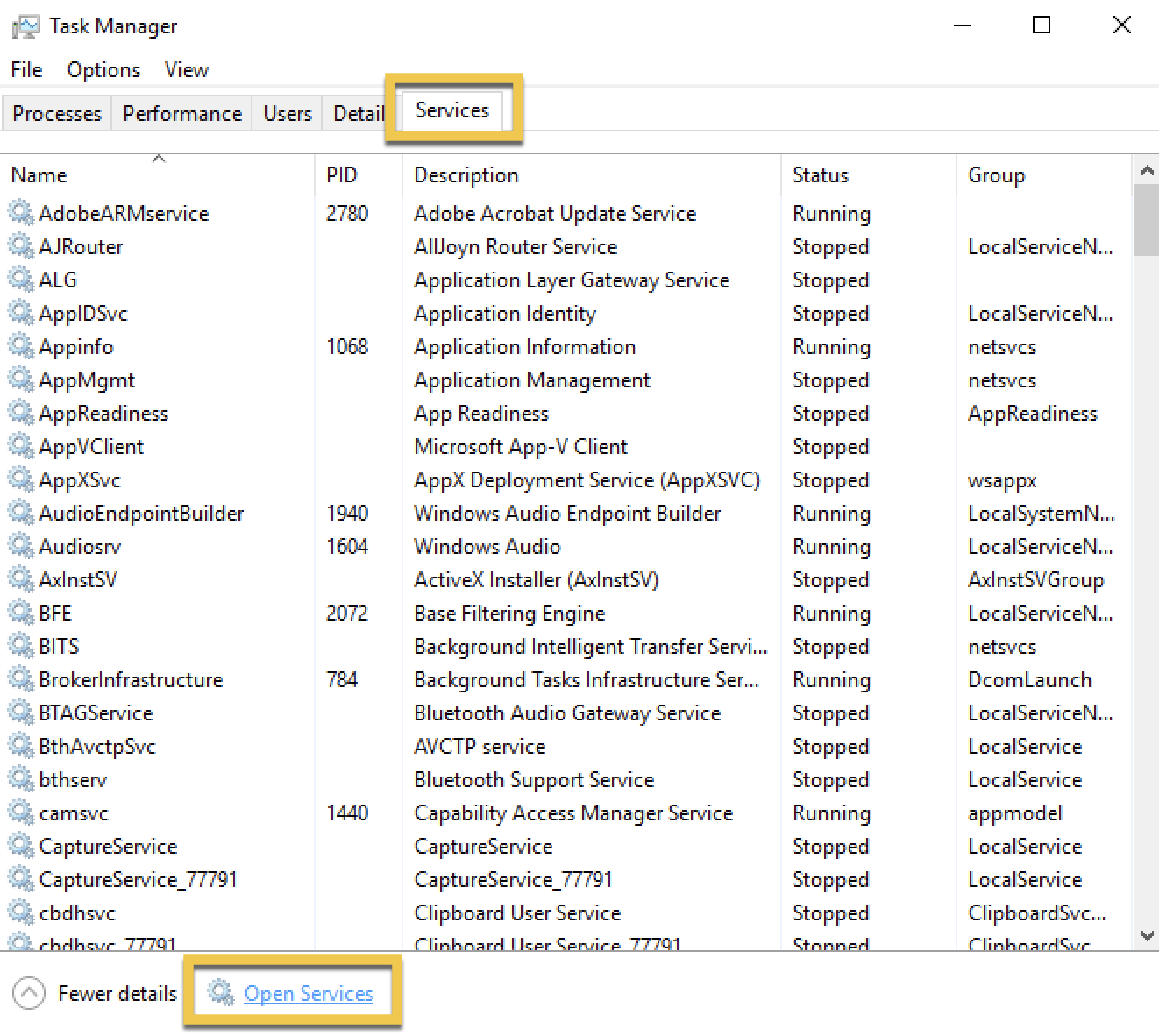Select Bluetooth Support Service description

(534, 780)
